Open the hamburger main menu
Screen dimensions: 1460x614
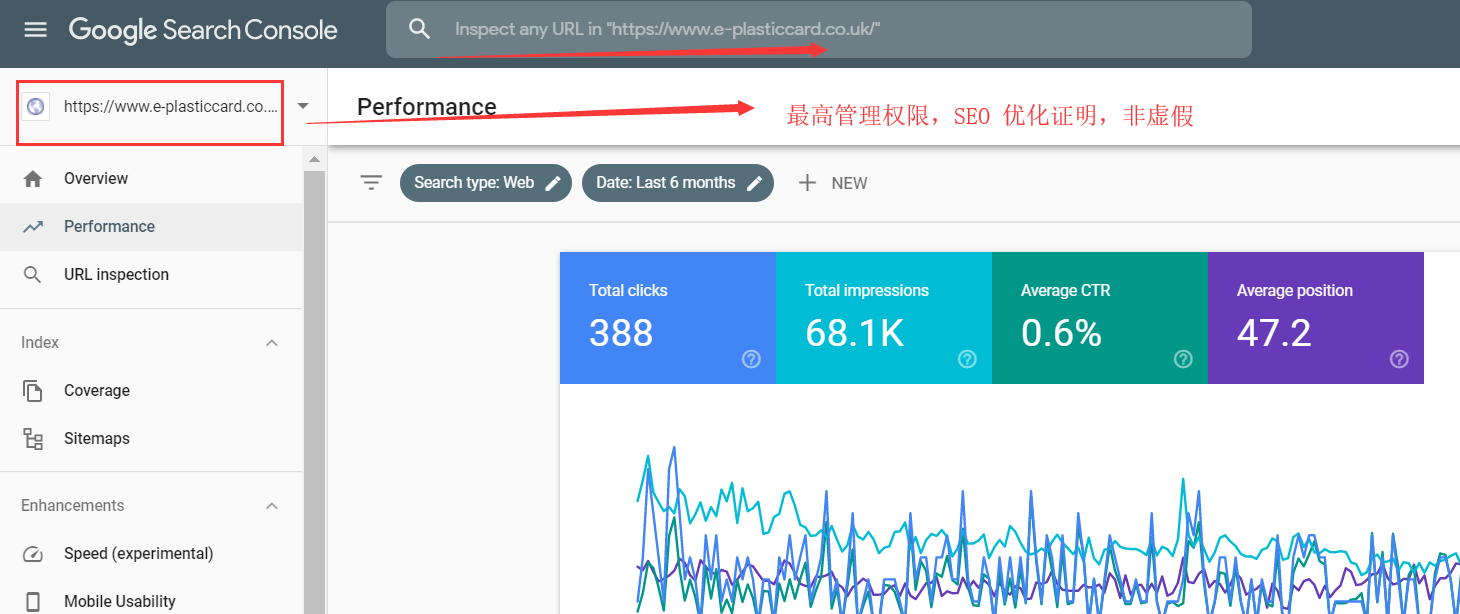click(x=35, y=30)
